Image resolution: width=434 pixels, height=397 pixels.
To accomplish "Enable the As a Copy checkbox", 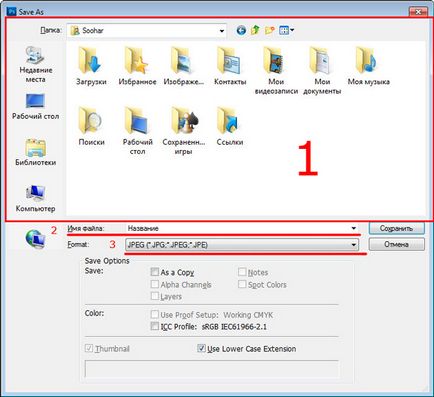I will point(154,272).
